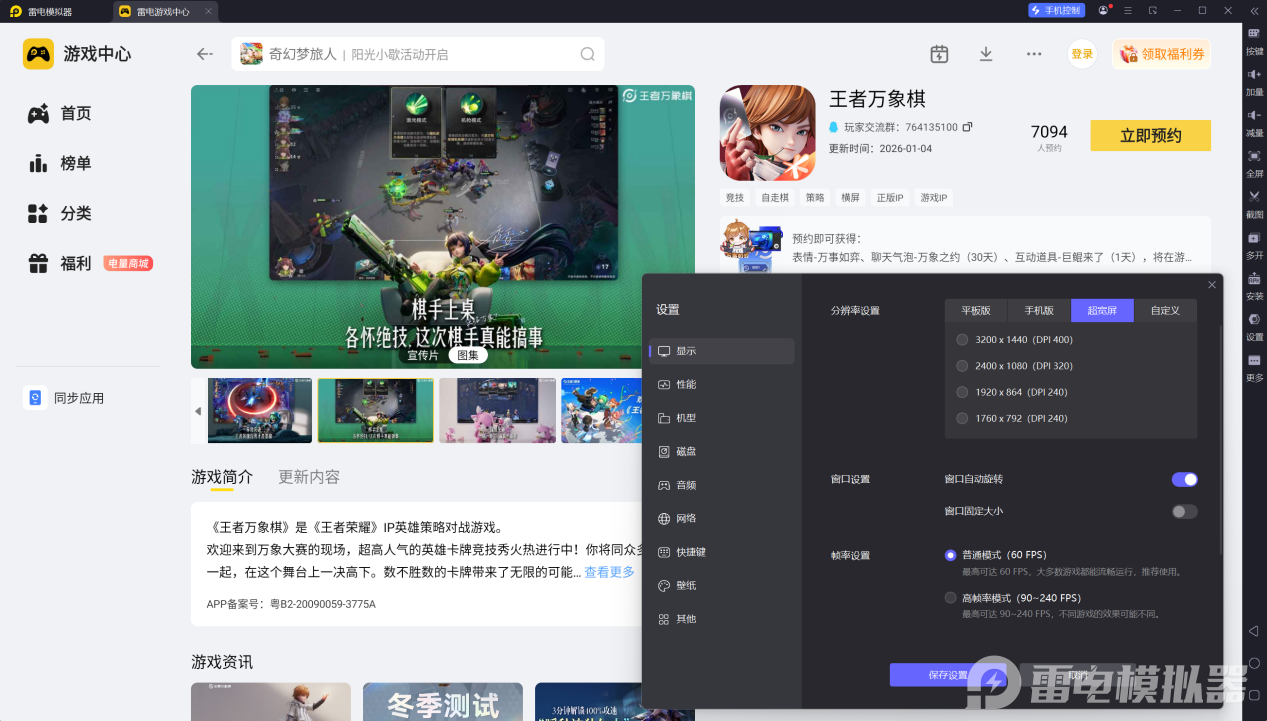Image resolution: width=1267 pixels, height=721 pixels.
Task: Toggle 窗口自动旋转 switch off
Action: coord(1184,479)
